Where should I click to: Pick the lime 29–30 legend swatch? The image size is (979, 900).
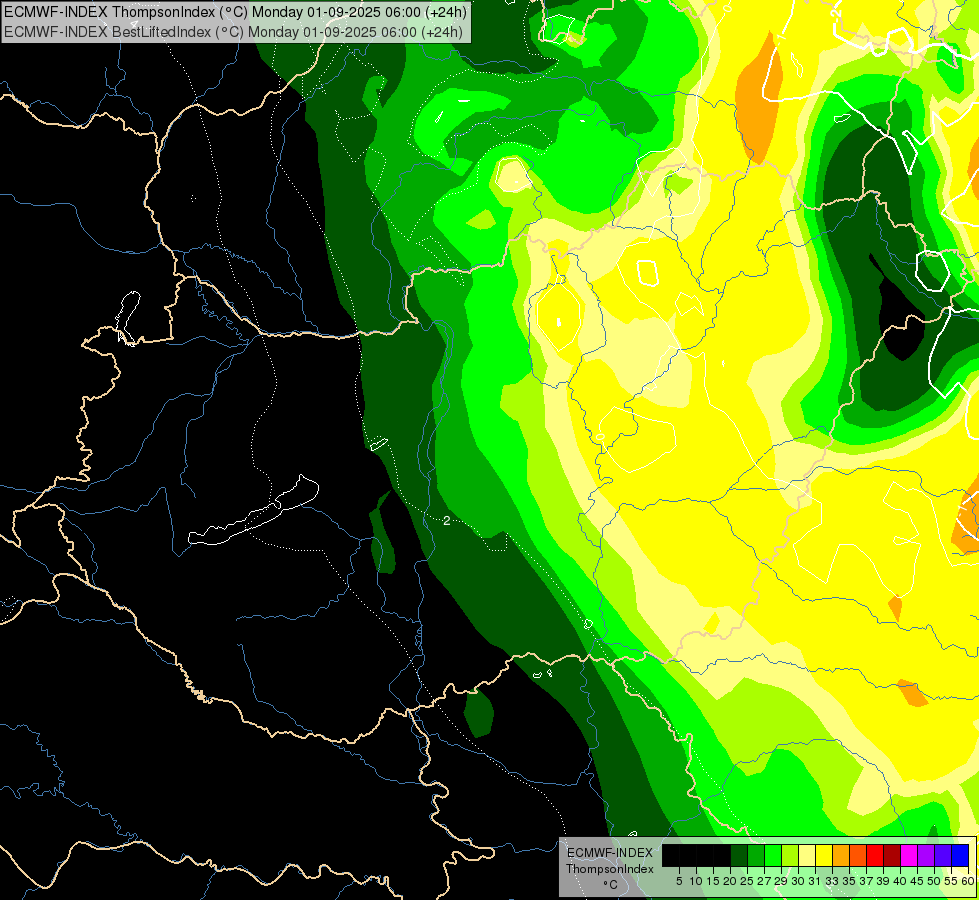click(x=790, y=855)
